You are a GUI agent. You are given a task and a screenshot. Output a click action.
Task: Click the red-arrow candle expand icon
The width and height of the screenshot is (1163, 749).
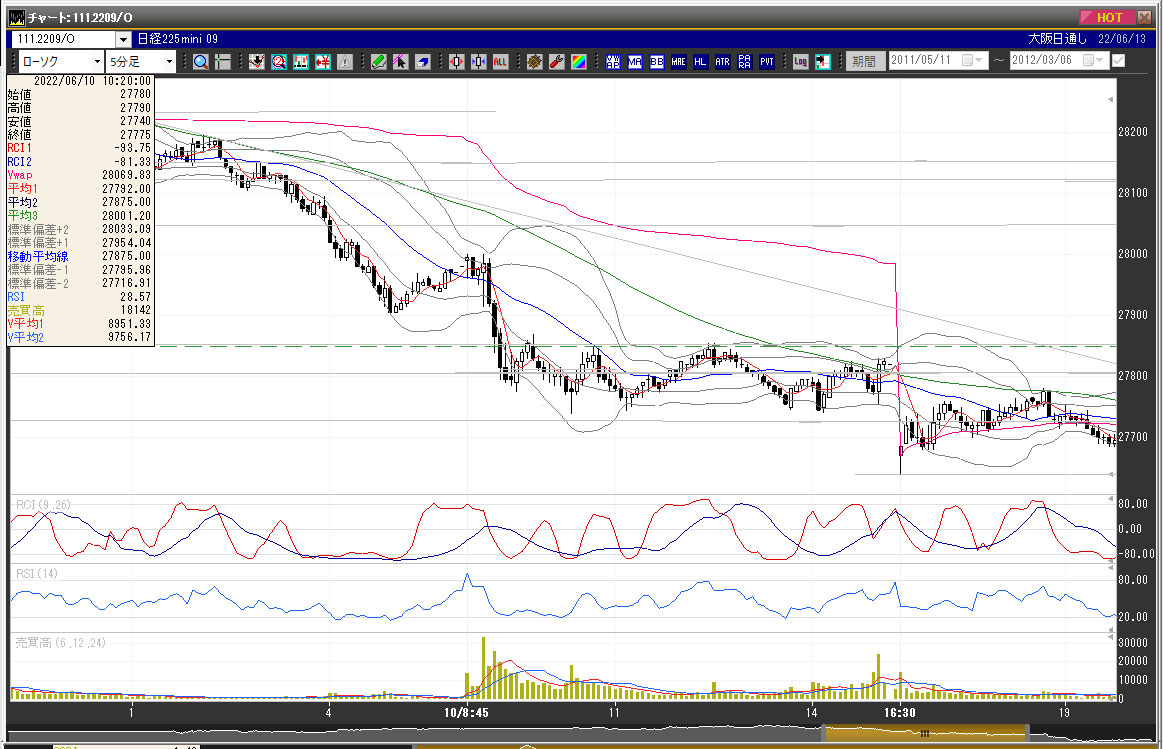pos(456,62)
